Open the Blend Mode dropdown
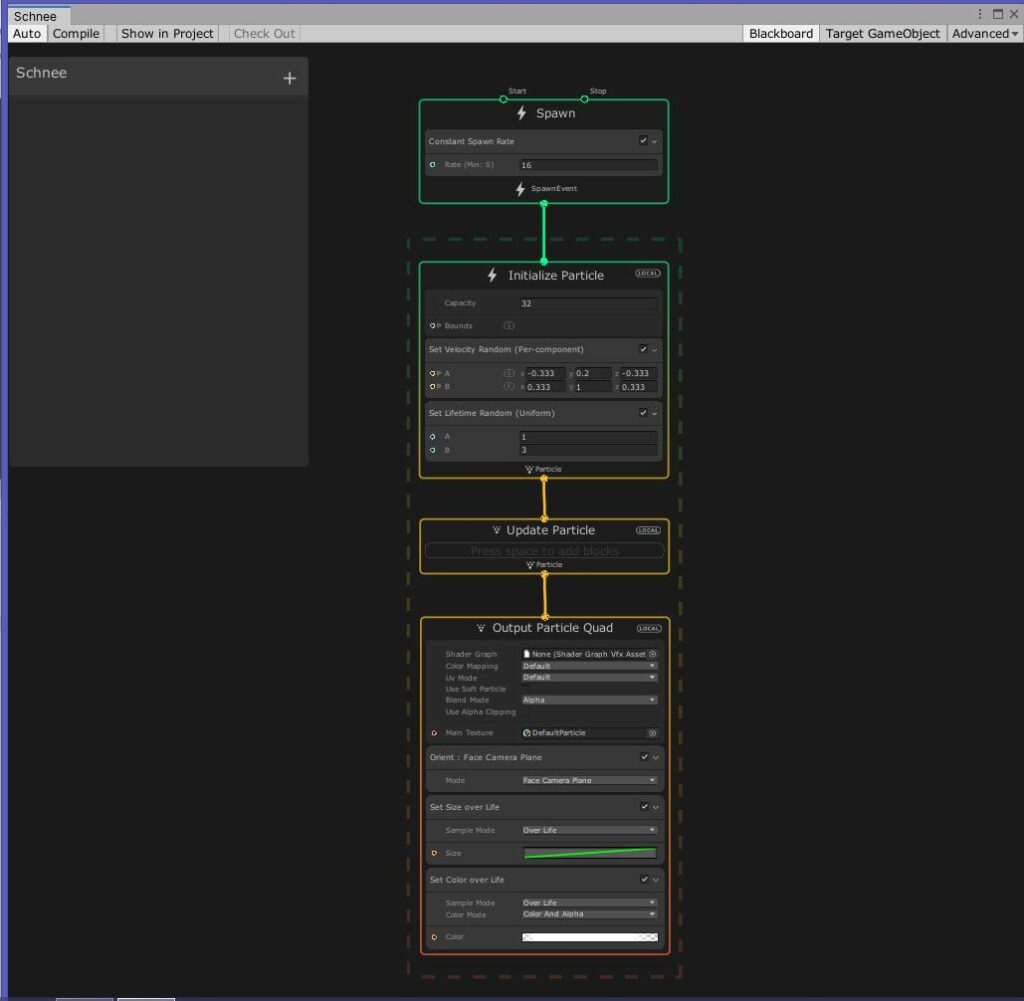The height and width of the screenshot is (1001, 1024). pyautogui.click(x=589, y=700)
